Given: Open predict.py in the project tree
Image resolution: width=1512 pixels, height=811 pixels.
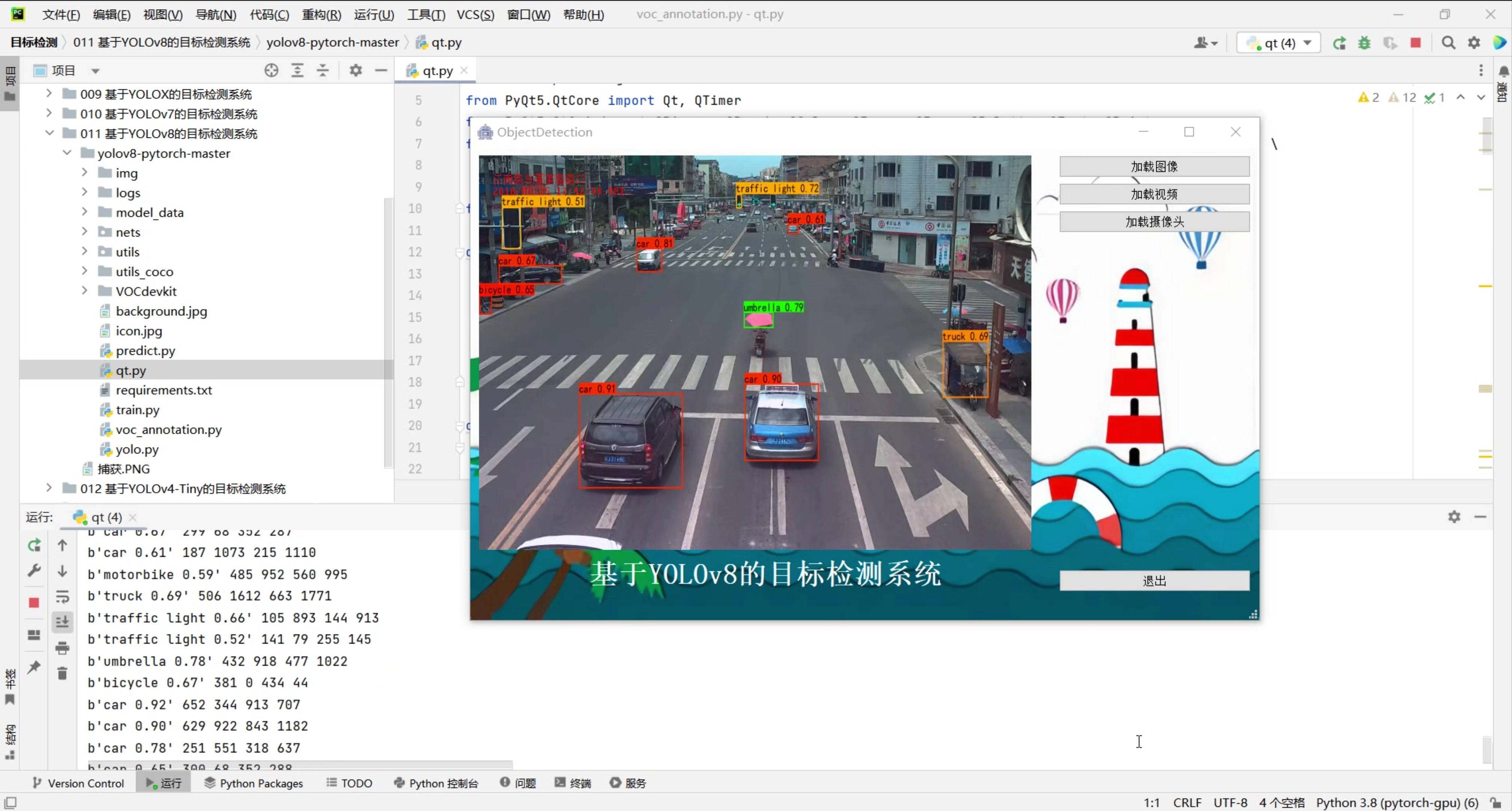Looking at the screenshot, I should pyautogui.click(x=145, y=350).
